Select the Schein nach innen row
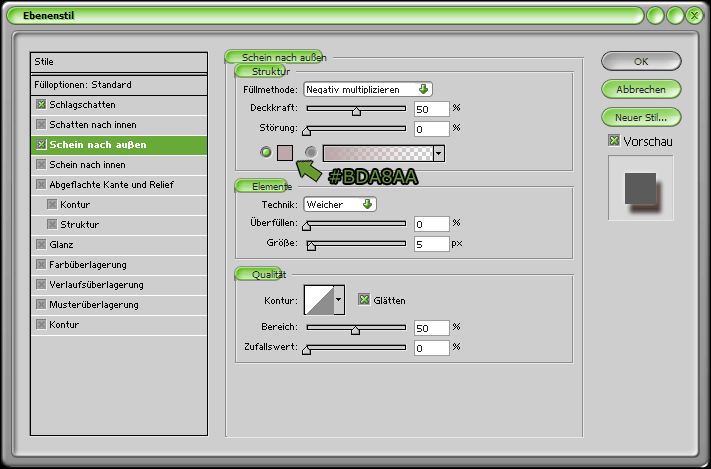711x469 pixels. [119, 165]
